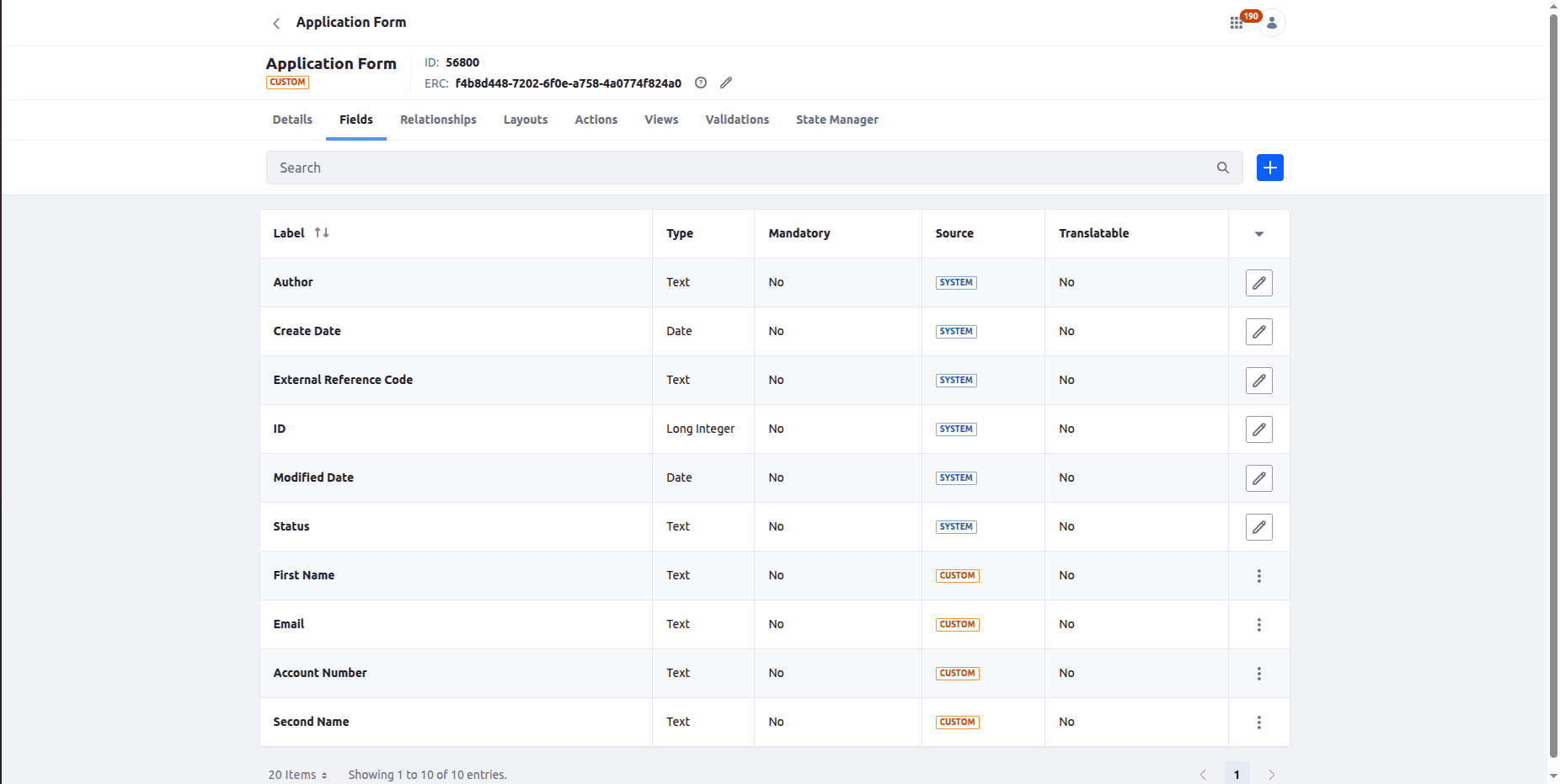The height and width of the screenshot is (784, 1560).
Task: Click the Email field label
Action: click(289, 624)
